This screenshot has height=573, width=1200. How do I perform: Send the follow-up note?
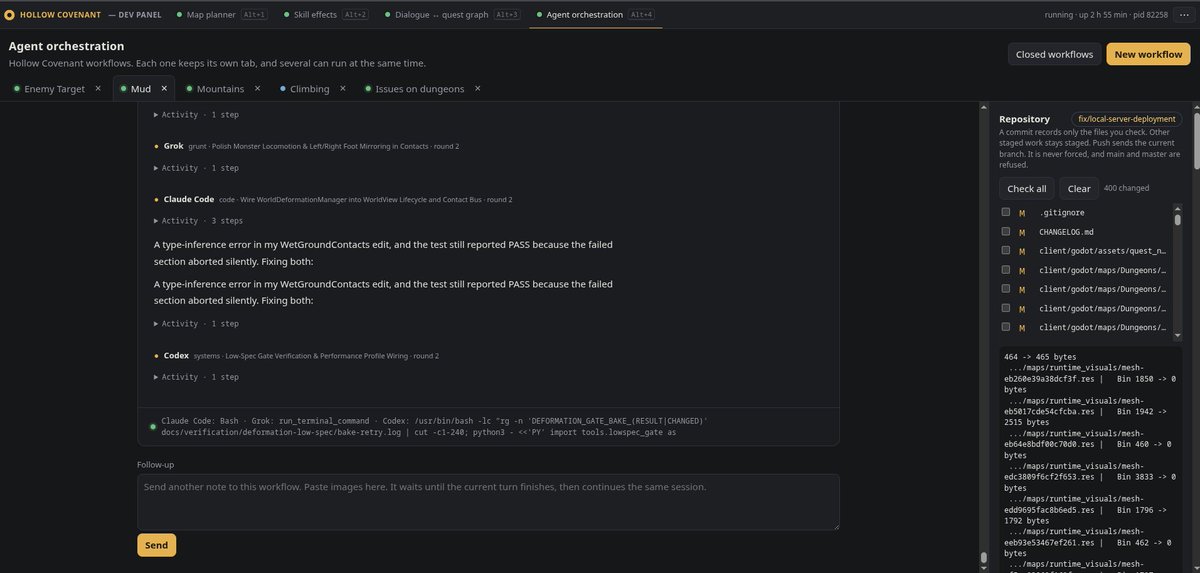point(157,545)
